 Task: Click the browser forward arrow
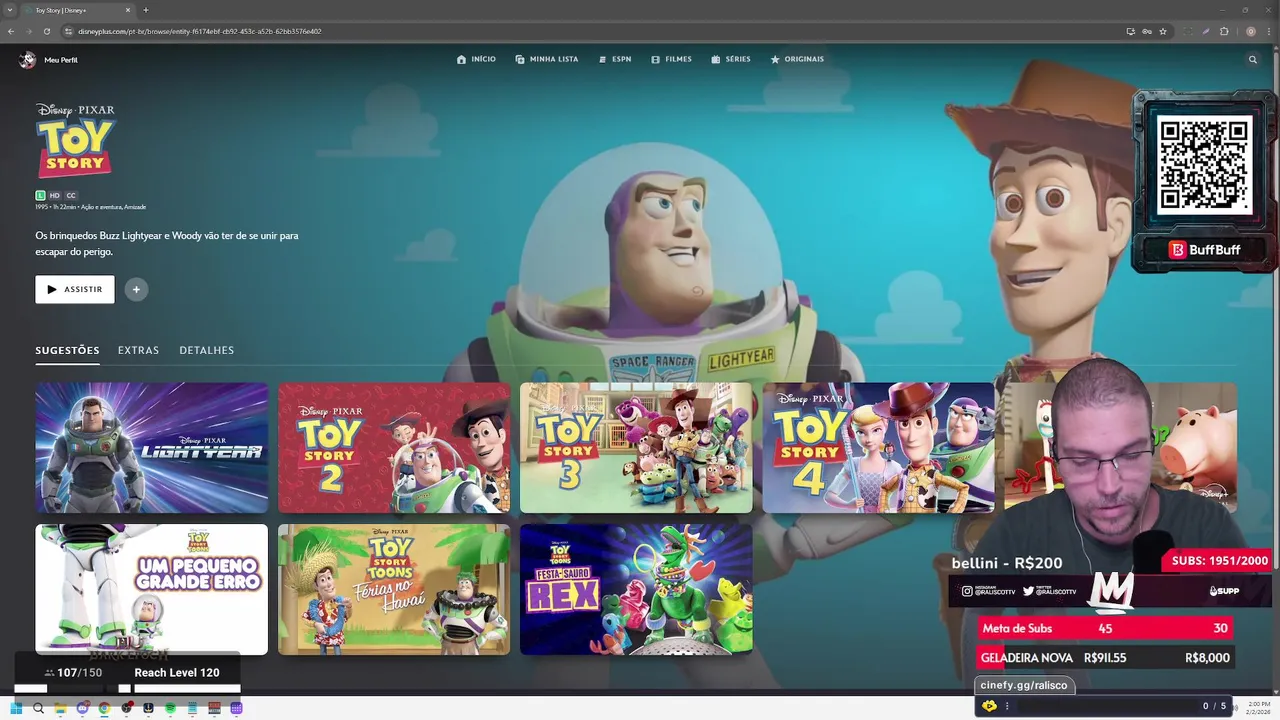point(28,31)
